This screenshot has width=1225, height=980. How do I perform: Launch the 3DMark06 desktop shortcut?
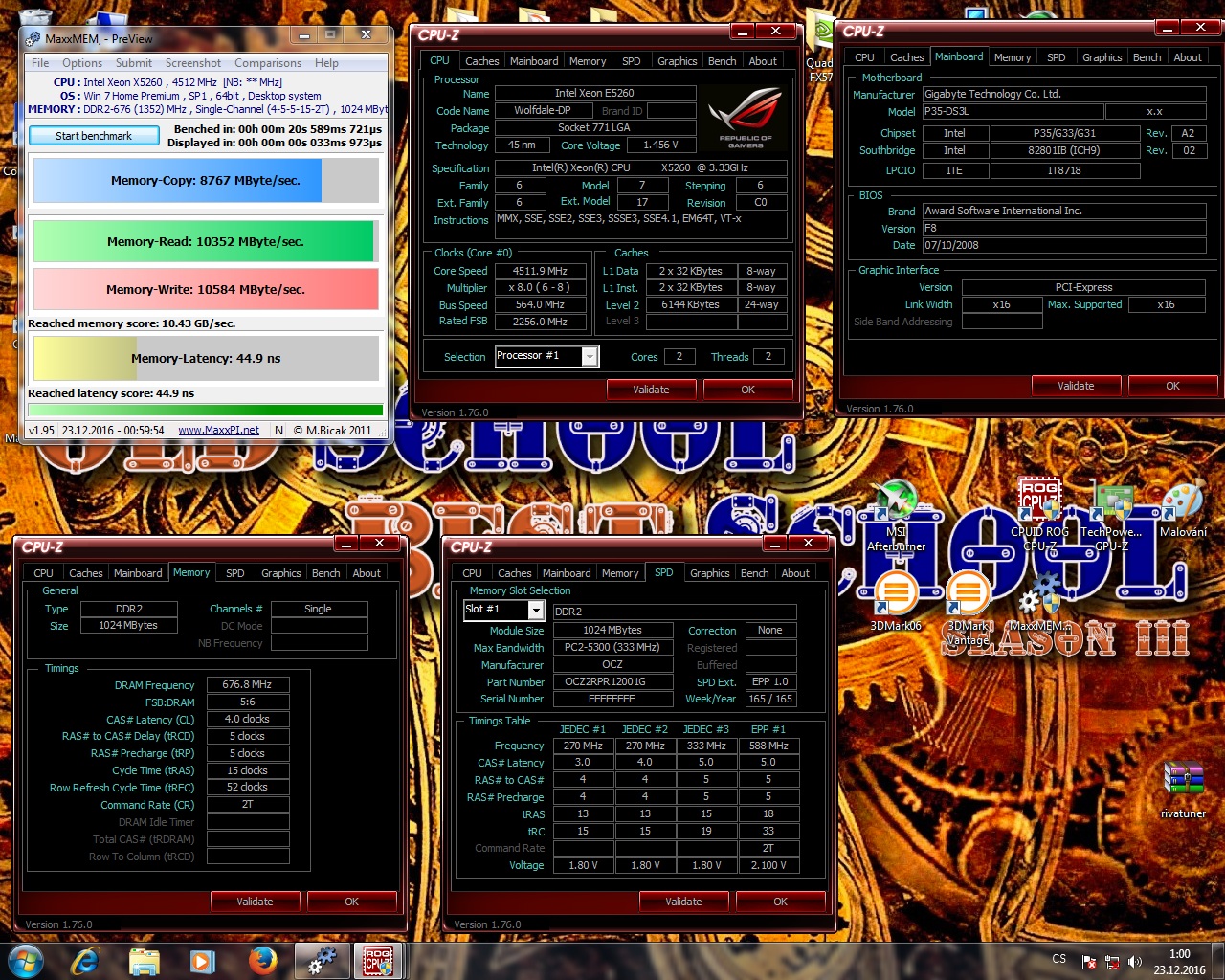click(896, 601)
